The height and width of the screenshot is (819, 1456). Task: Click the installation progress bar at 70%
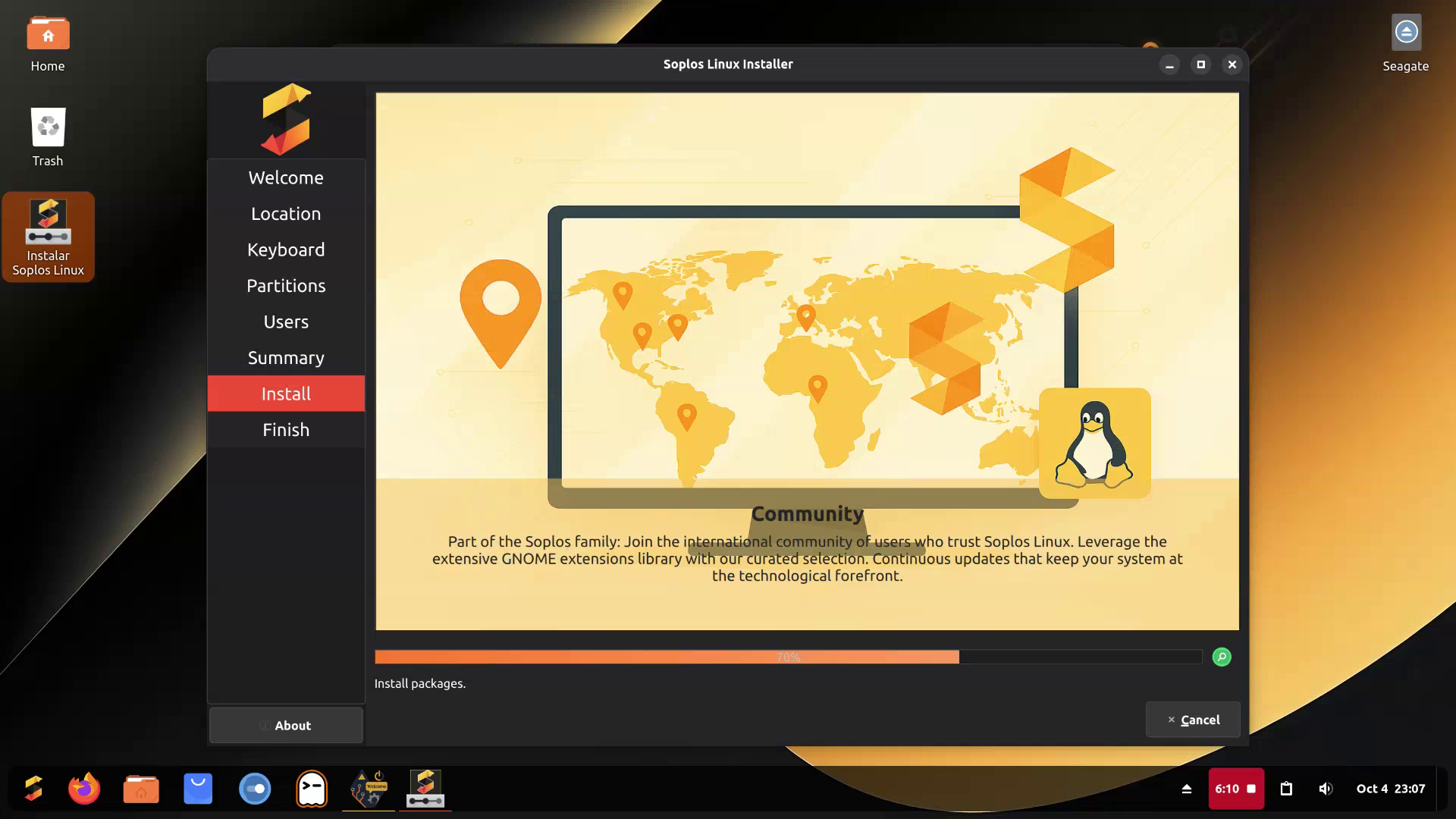(x=788, y=657)
